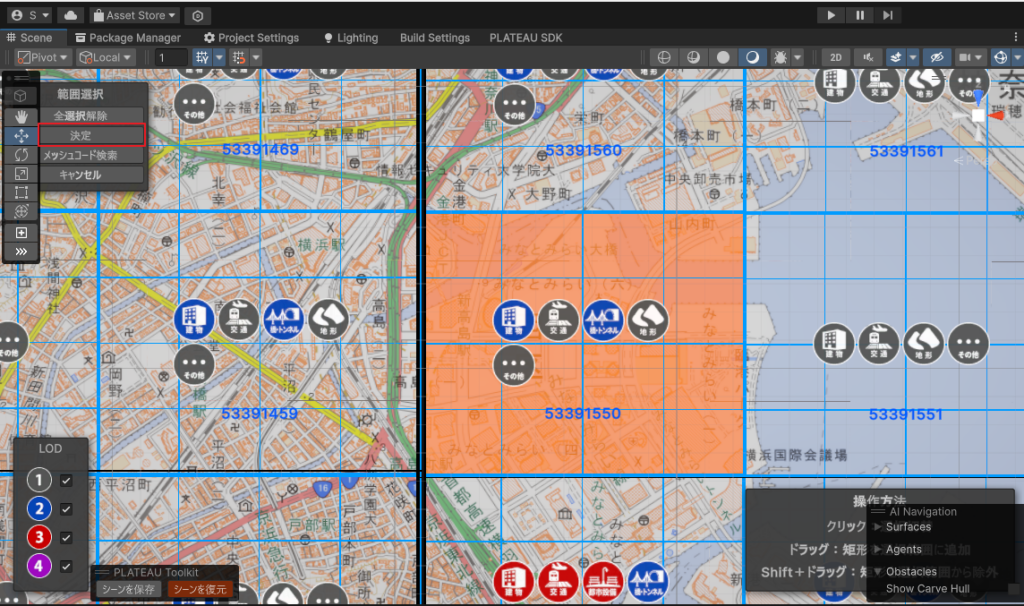Click the cloud services icon
1024x606 pixels.
70,15
